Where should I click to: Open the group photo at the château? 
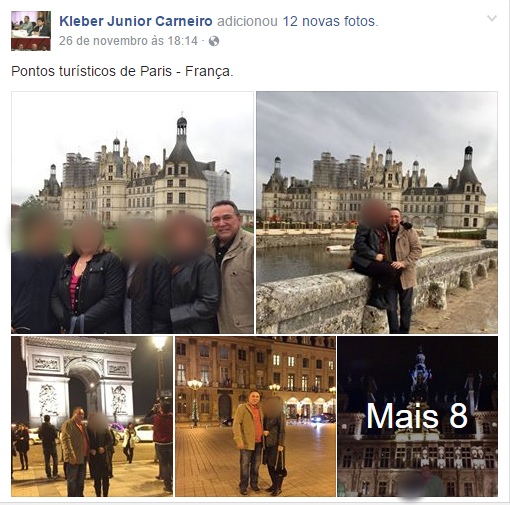pos(132,213)
